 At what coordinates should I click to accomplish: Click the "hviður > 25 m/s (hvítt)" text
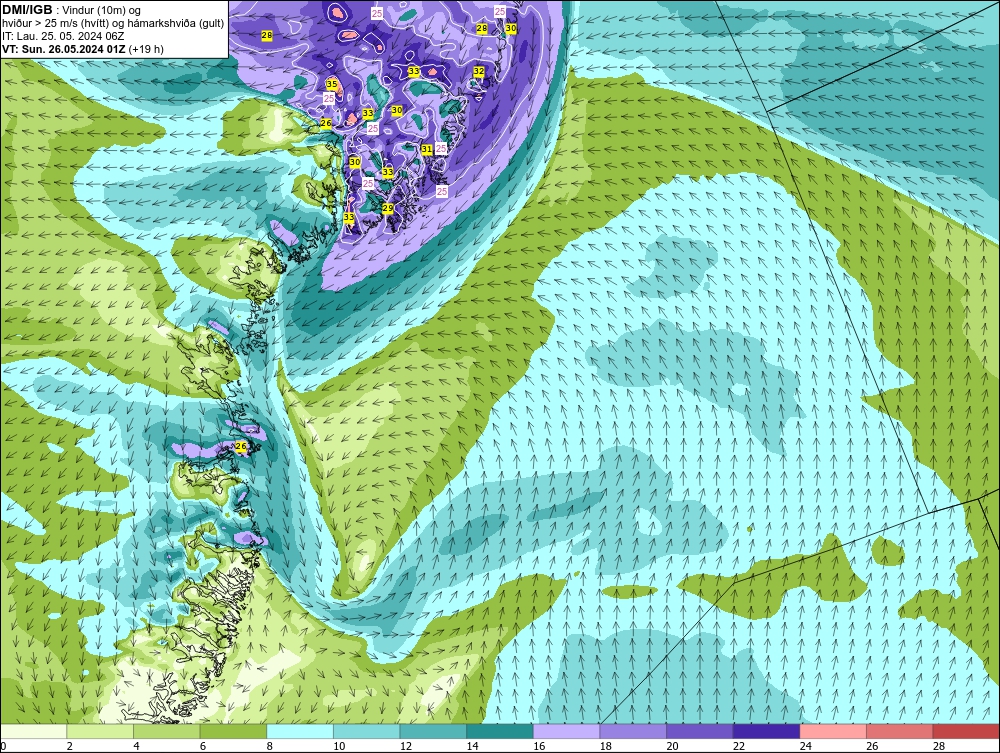(54, 23)
